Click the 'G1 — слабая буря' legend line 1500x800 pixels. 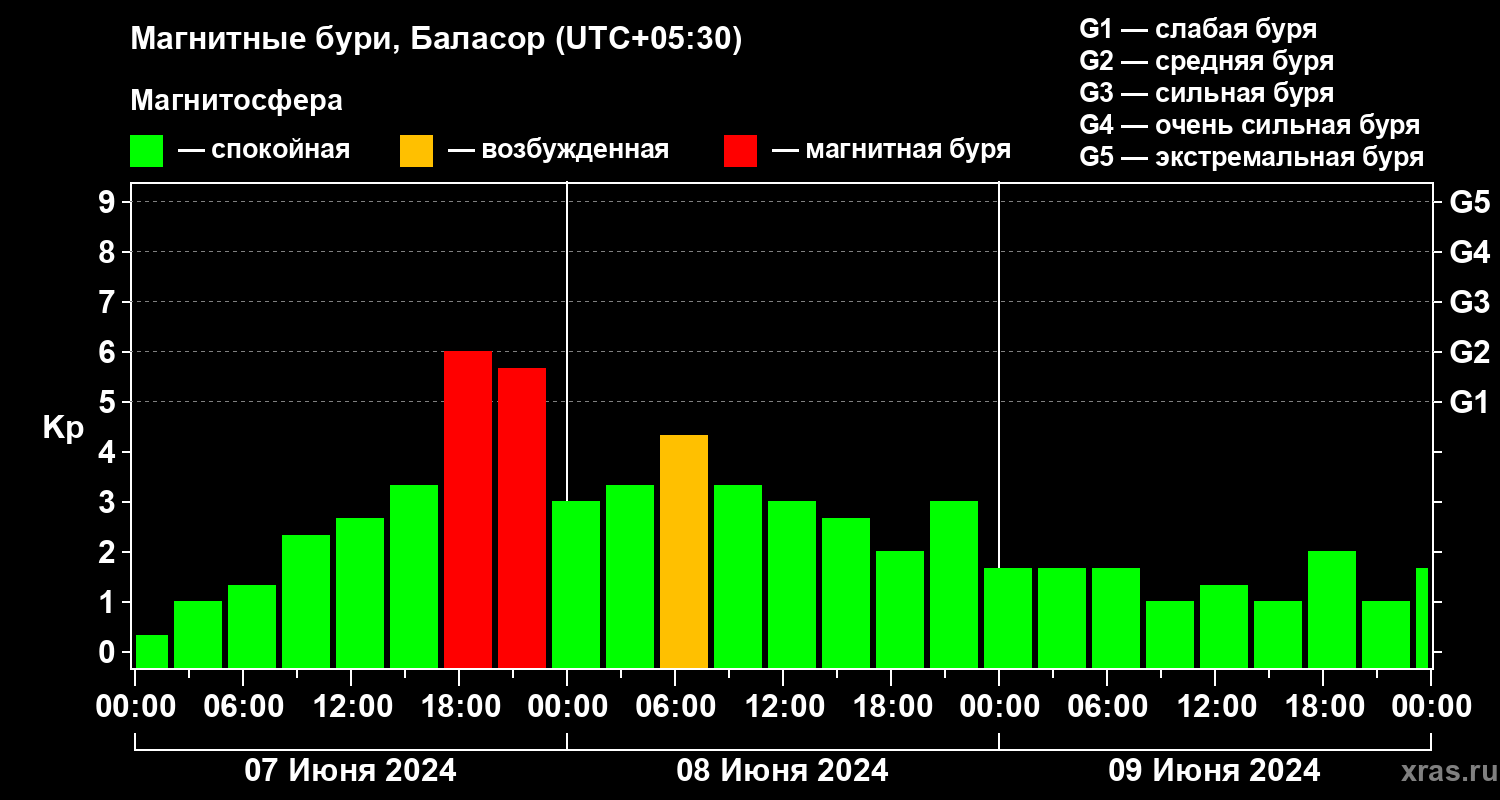click(x=1198, y=28)
